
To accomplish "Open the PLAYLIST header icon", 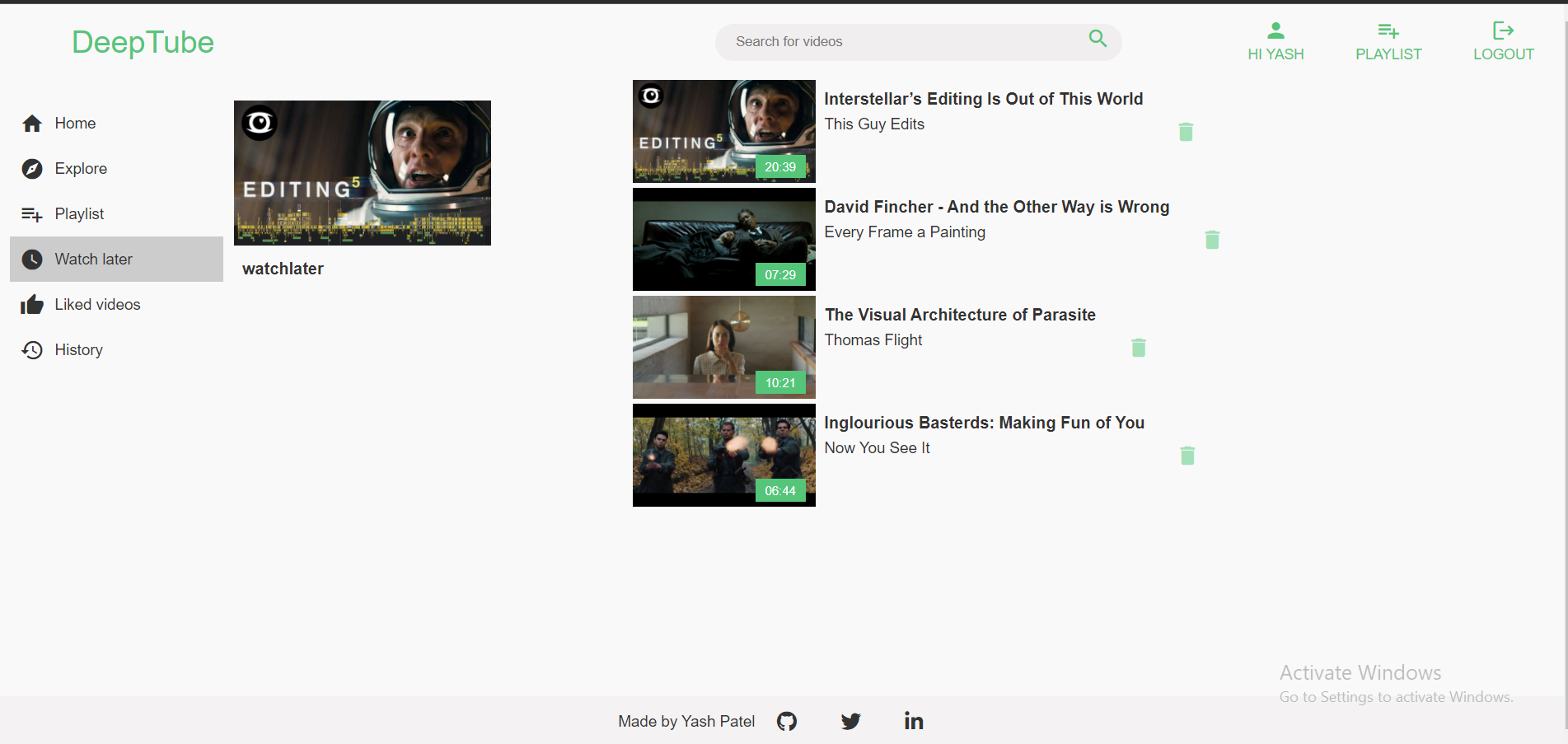I will tap(1388, 31).
